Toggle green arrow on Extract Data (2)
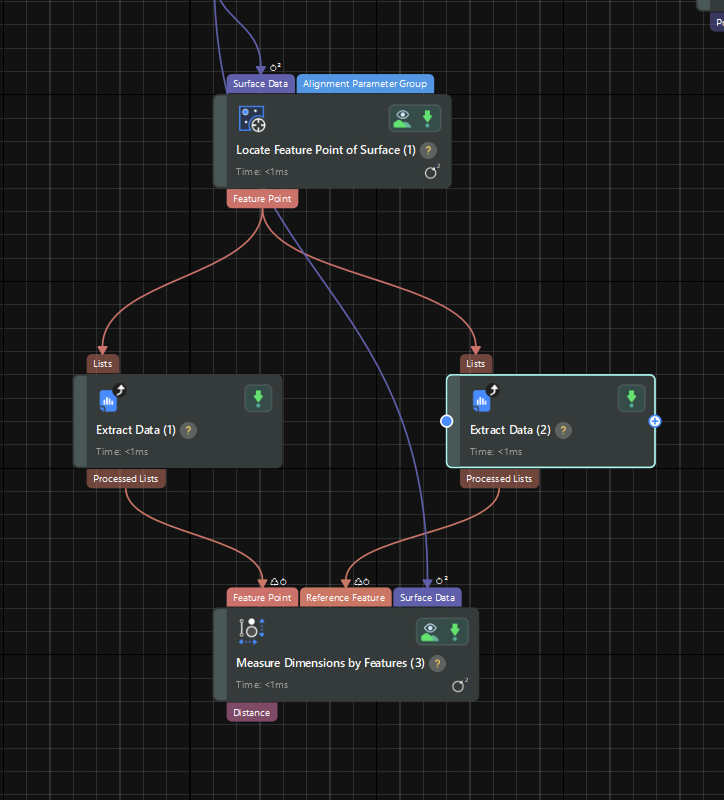The width and height of the screenshot is (724, 800). pos(631,399)
